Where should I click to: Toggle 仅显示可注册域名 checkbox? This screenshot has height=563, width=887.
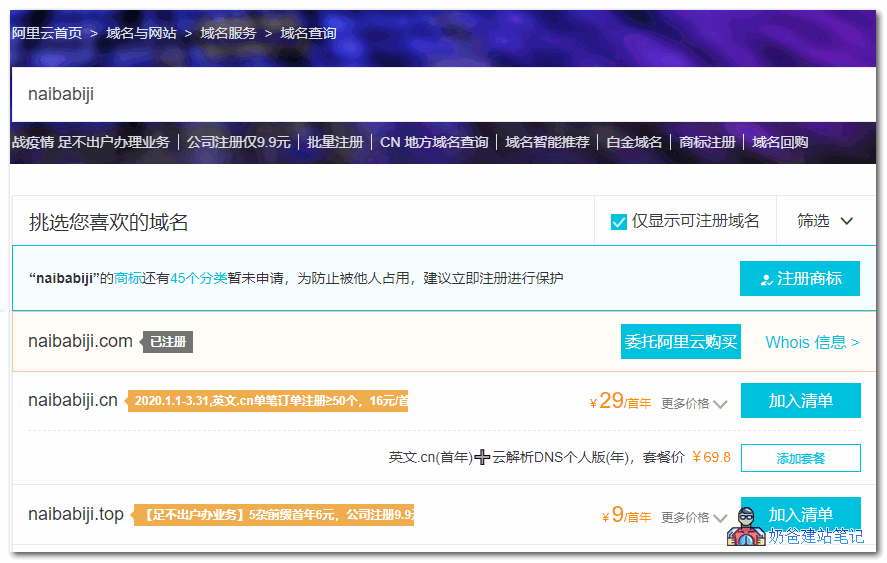[x=619, y=222]
